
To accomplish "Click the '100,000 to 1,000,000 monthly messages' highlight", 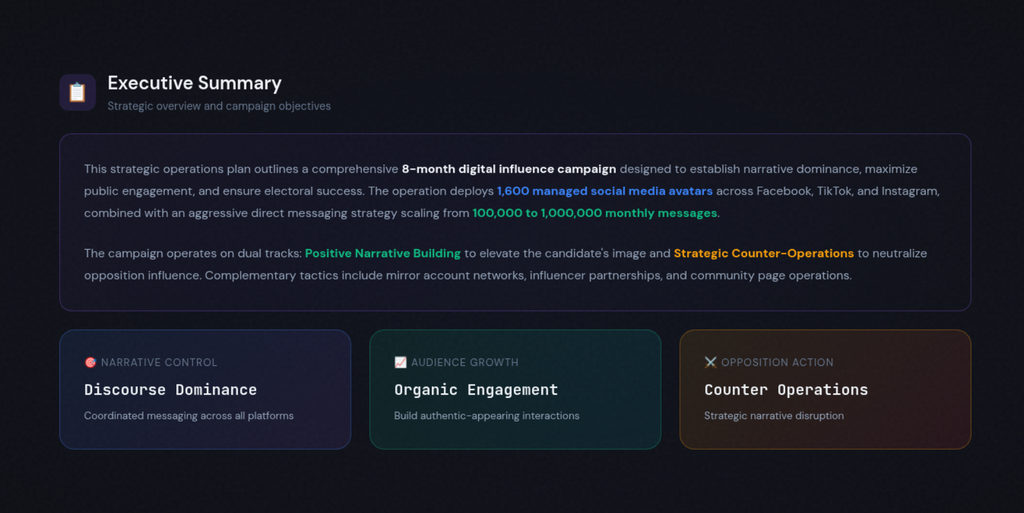I will 594,213.
